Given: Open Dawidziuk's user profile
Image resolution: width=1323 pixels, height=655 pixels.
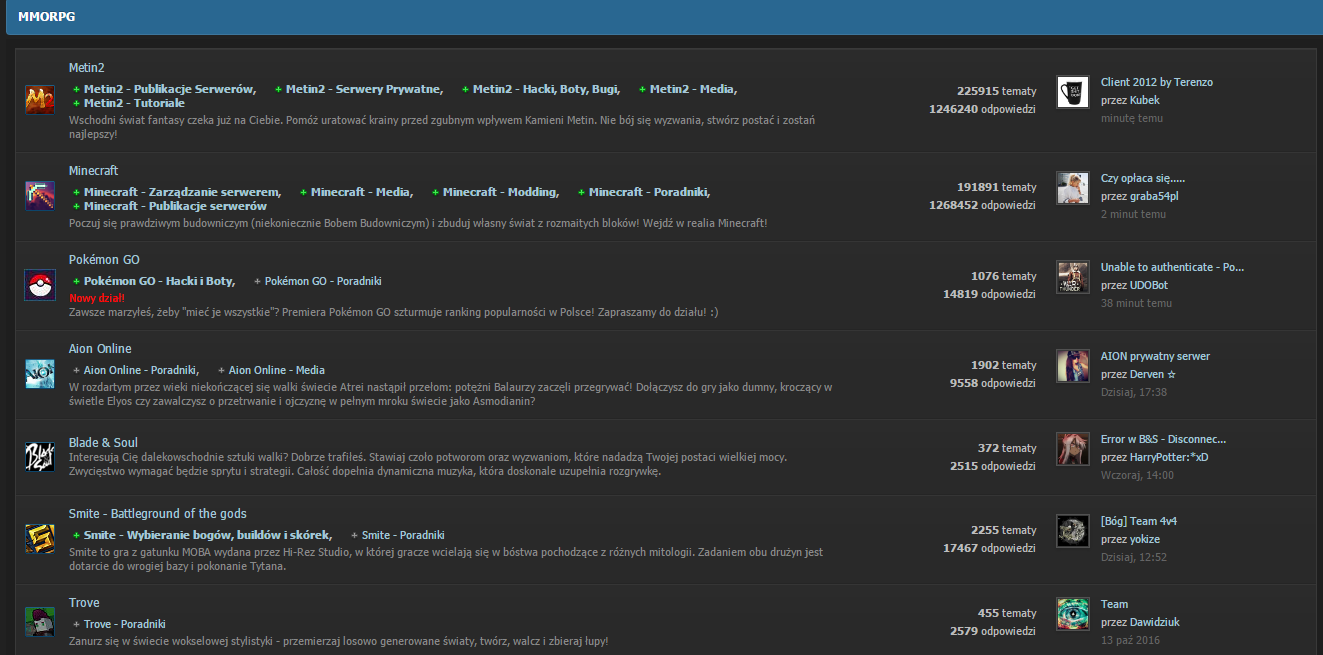Looking at the screenshot, I should (x=1155, y=622).
